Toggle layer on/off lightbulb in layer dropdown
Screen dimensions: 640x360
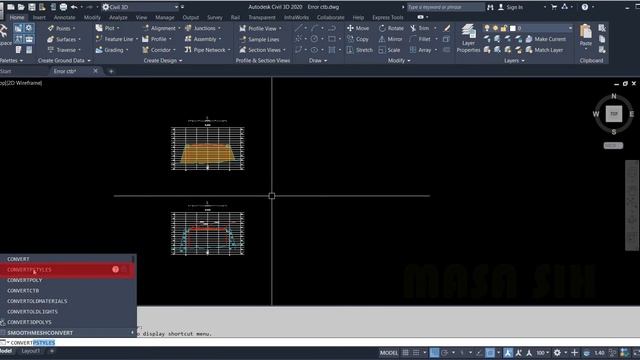point(487,28)
